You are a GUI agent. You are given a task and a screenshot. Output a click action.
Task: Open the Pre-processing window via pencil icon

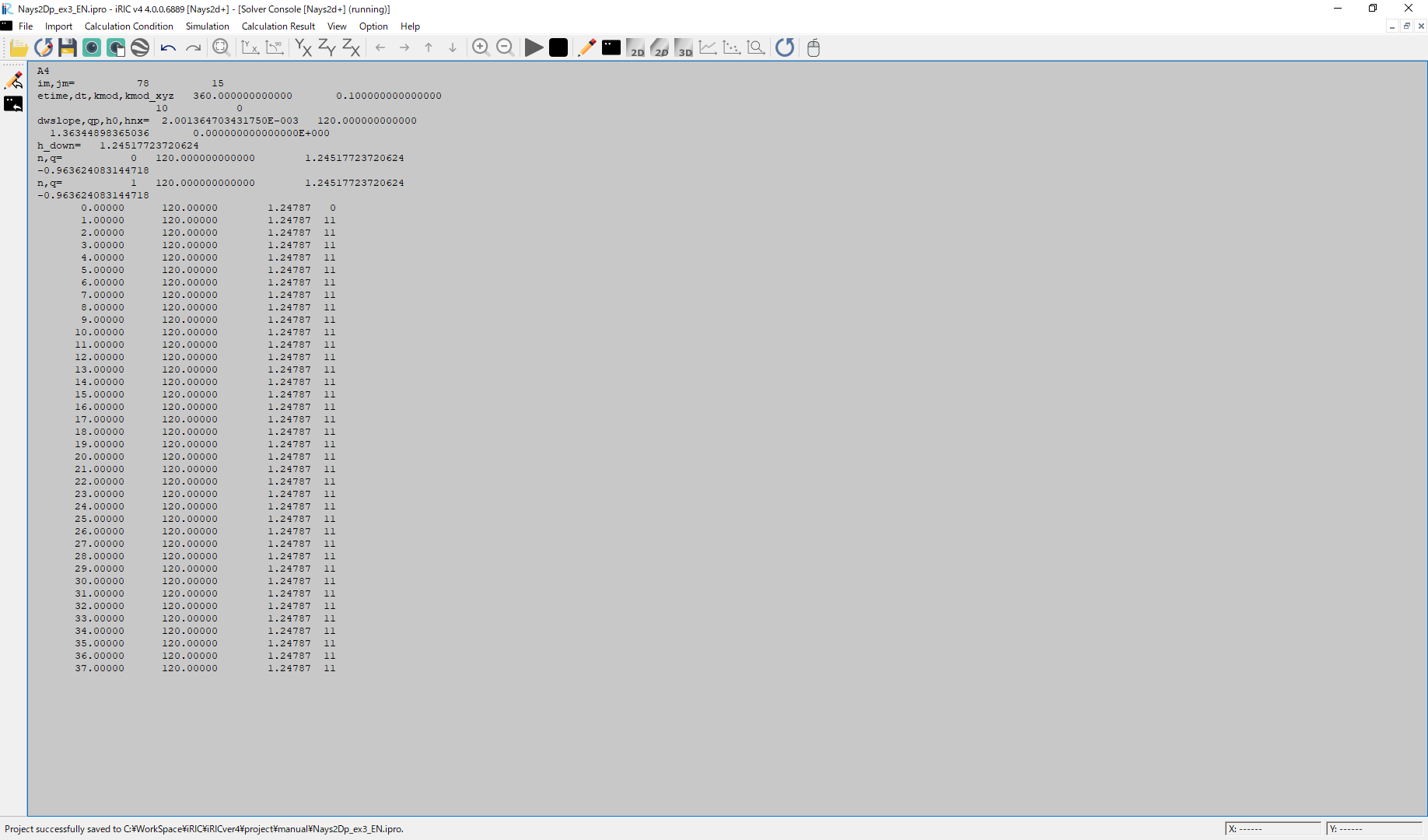pyautogui.click(x=586, y=47)
